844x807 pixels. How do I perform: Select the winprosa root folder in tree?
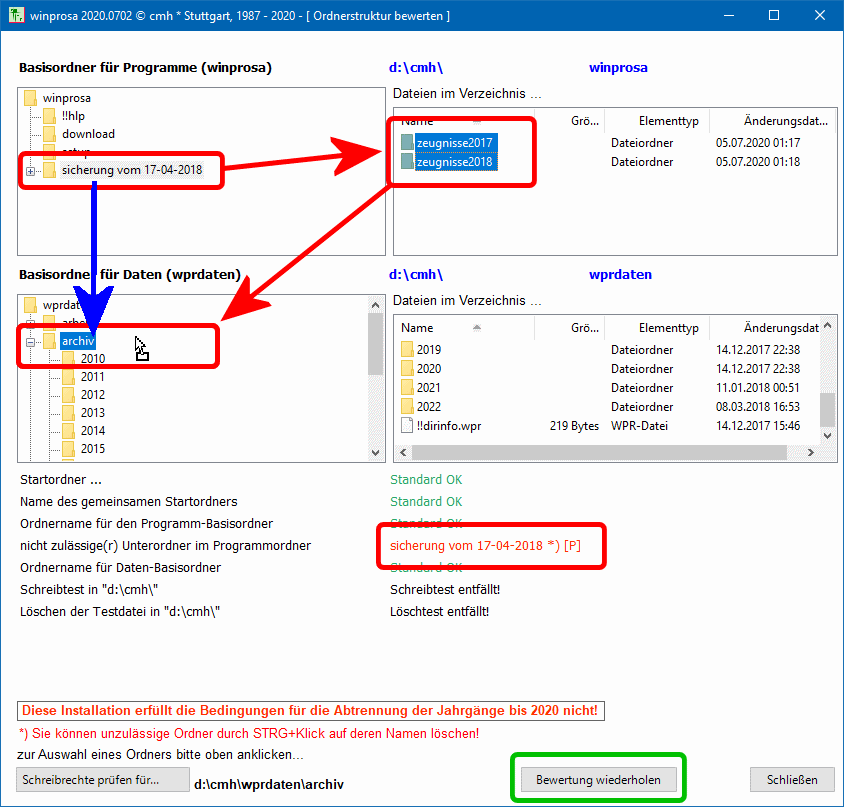point(66,98)
